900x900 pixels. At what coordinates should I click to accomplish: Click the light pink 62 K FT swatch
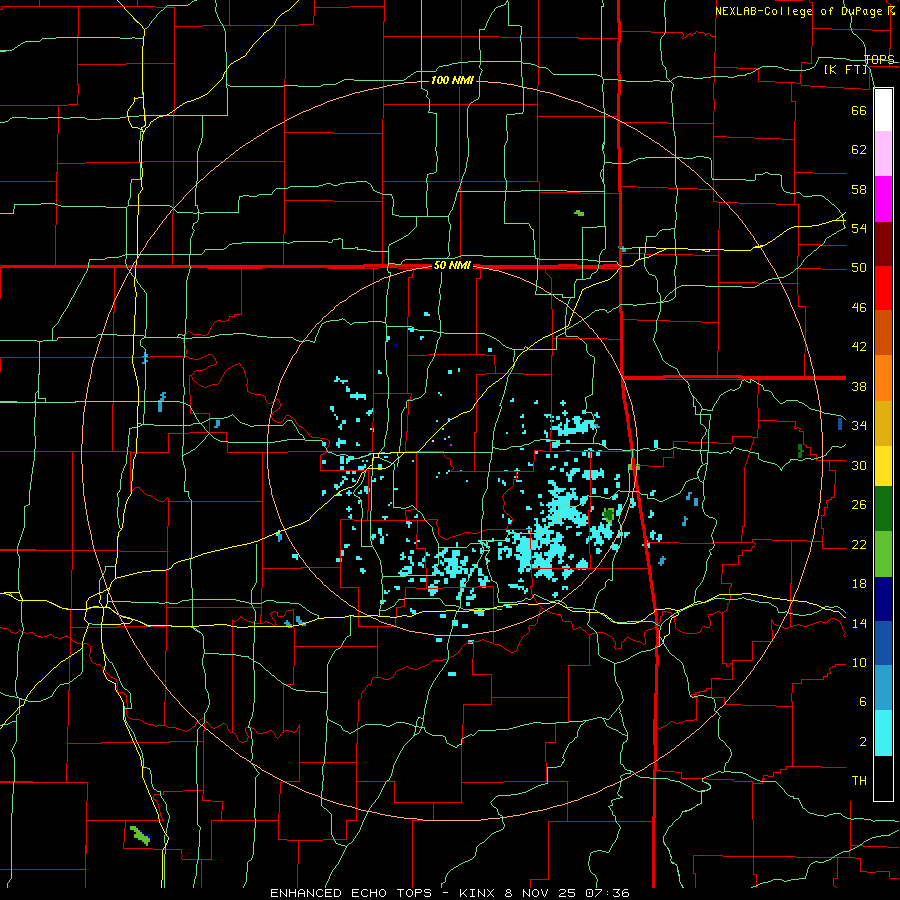883,154
